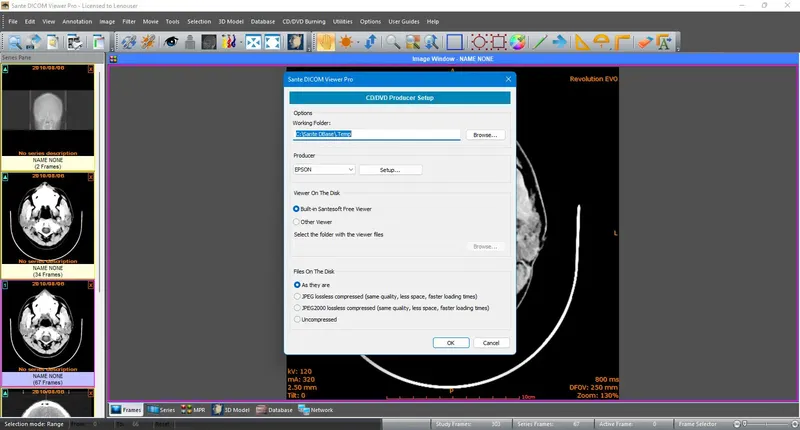This screenshot has width=800, height=430.
Task: Click the layout grid icon left of image window title
Action: [113, 59]
